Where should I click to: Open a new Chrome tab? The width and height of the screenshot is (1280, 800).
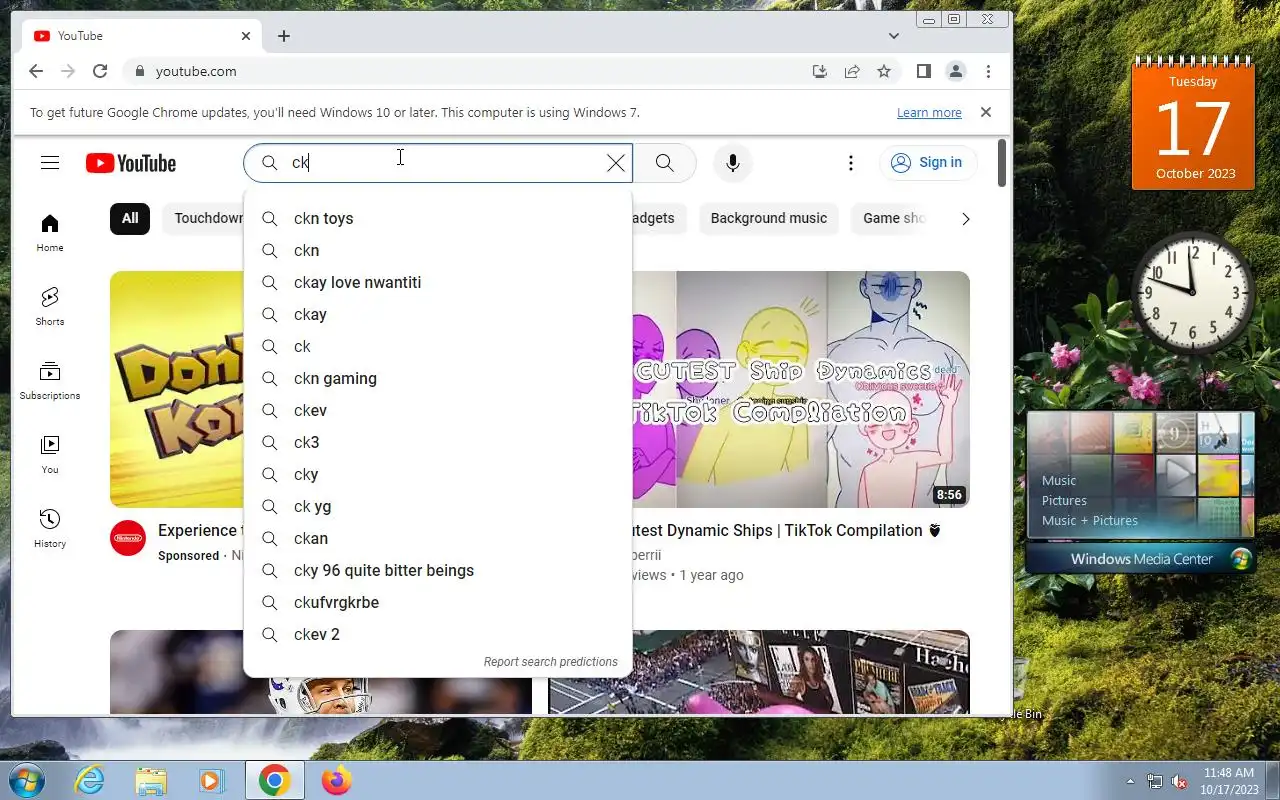pyautogui.click(x=284, y=36)
